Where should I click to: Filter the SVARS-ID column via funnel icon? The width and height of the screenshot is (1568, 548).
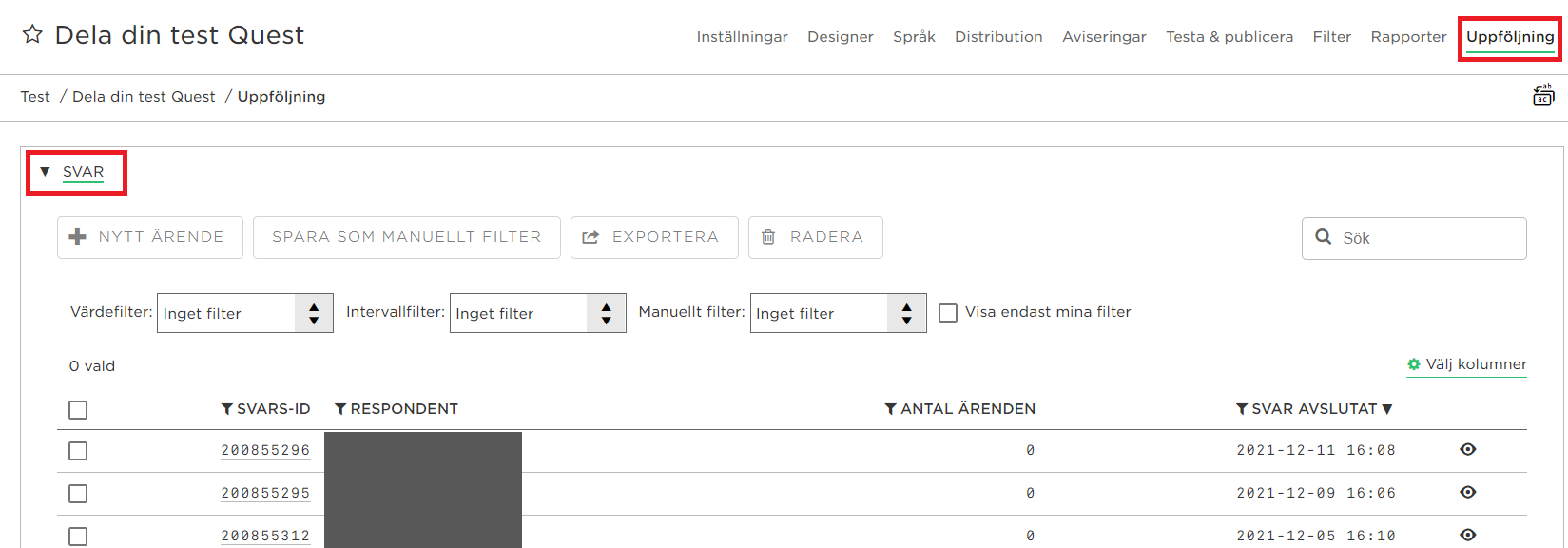pos(227,409)
